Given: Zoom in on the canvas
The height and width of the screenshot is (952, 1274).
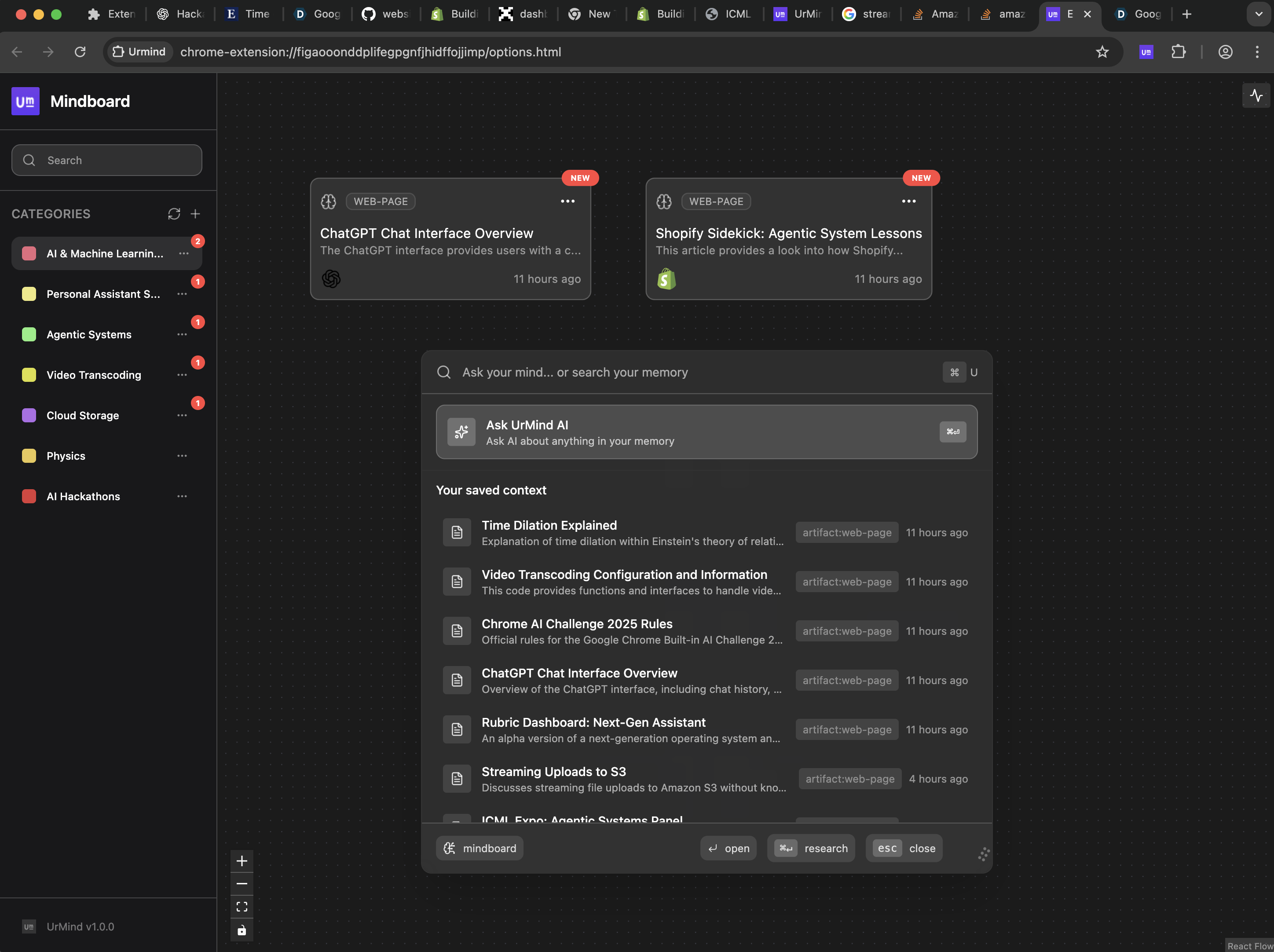Looking at the screenshot, I should (x=242, y=861).
